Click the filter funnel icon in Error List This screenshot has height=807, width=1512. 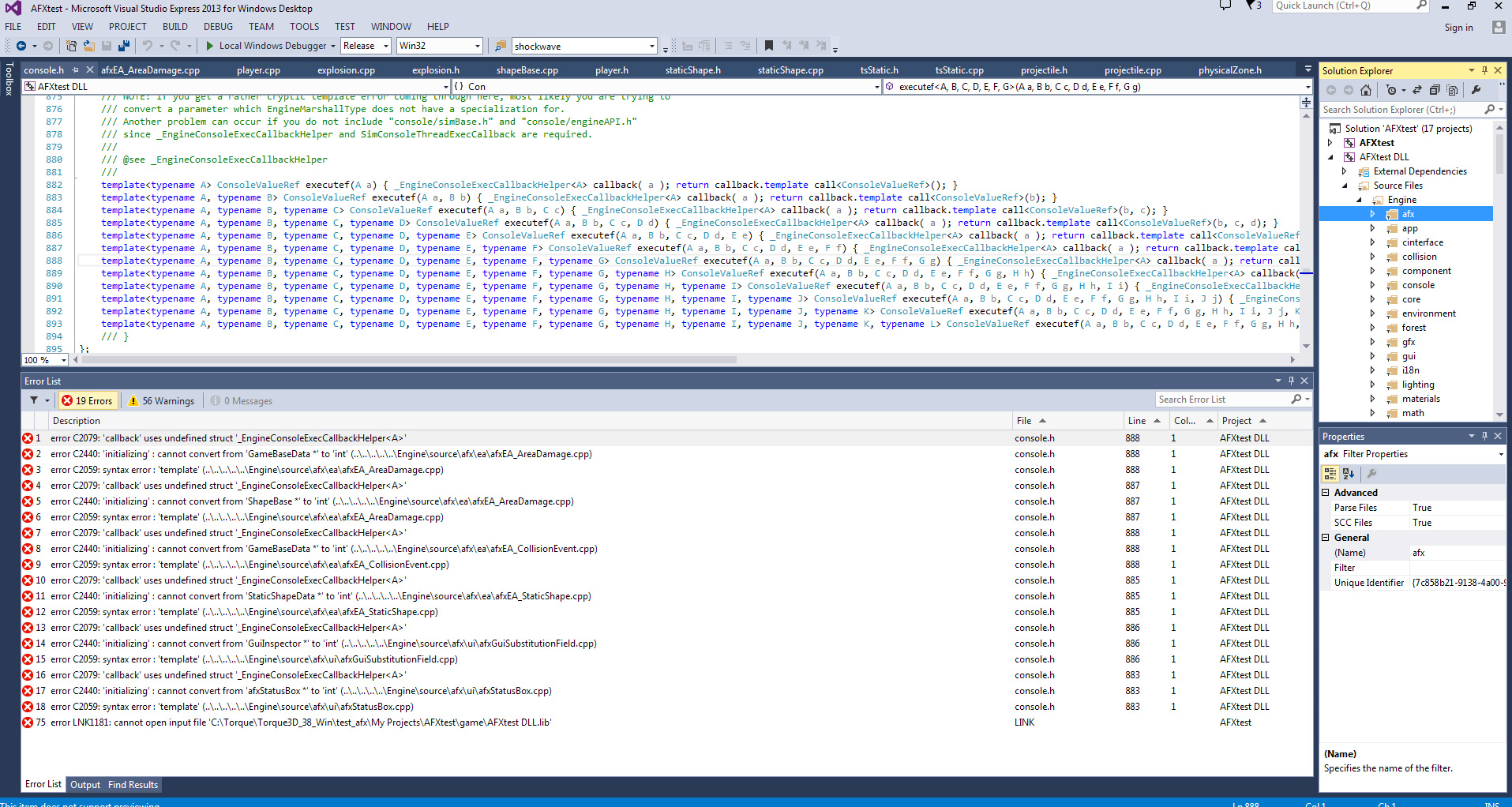pyautogui.click(x=34, y=400)
